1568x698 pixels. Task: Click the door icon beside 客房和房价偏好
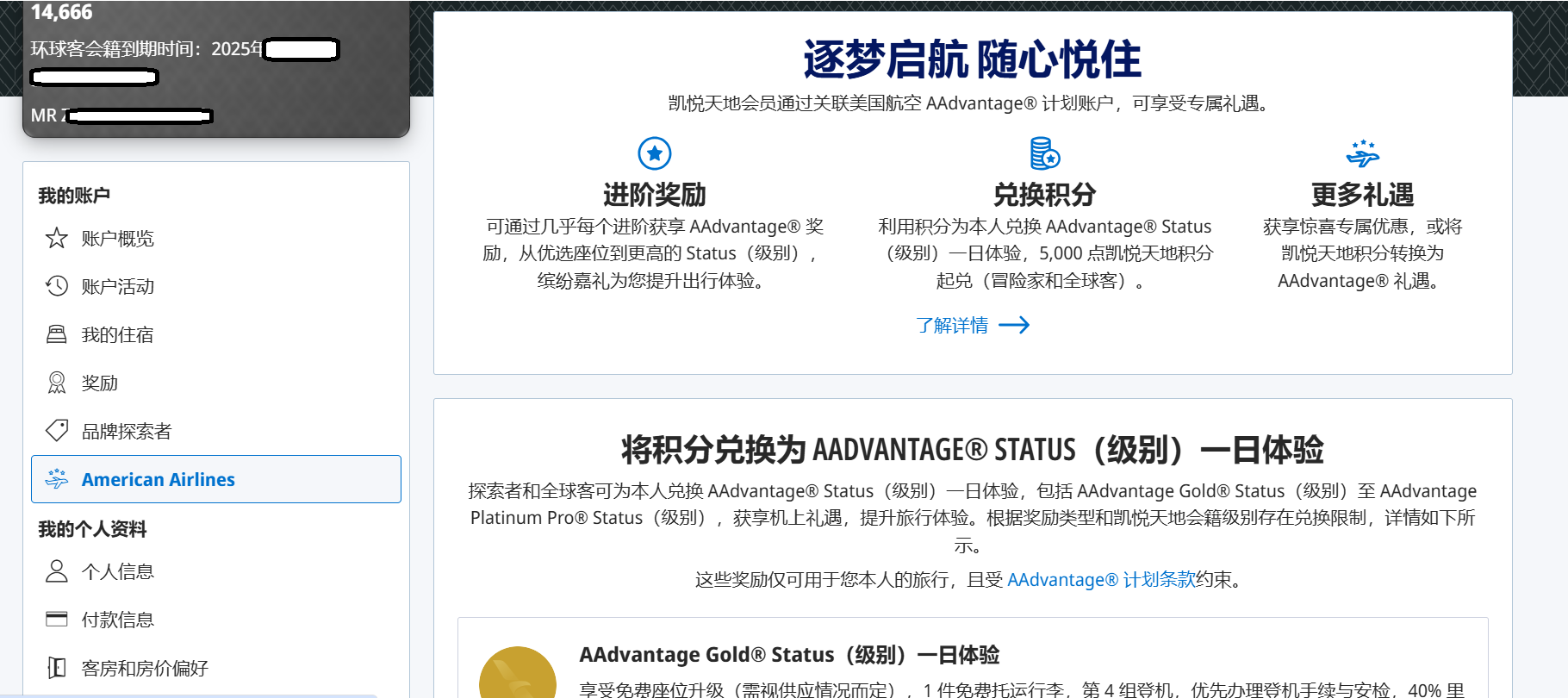57,668
